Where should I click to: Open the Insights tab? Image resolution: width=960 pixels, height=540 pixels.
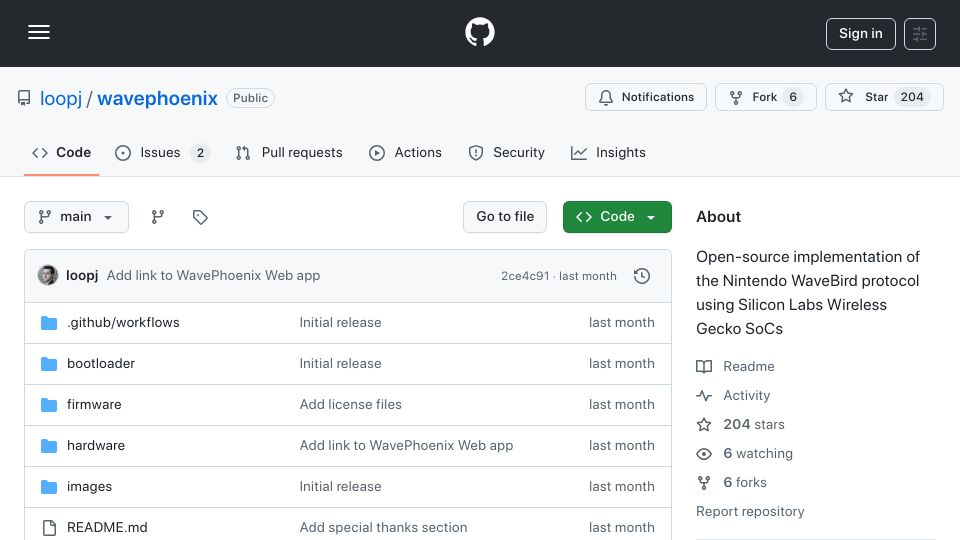coord(608,152)
